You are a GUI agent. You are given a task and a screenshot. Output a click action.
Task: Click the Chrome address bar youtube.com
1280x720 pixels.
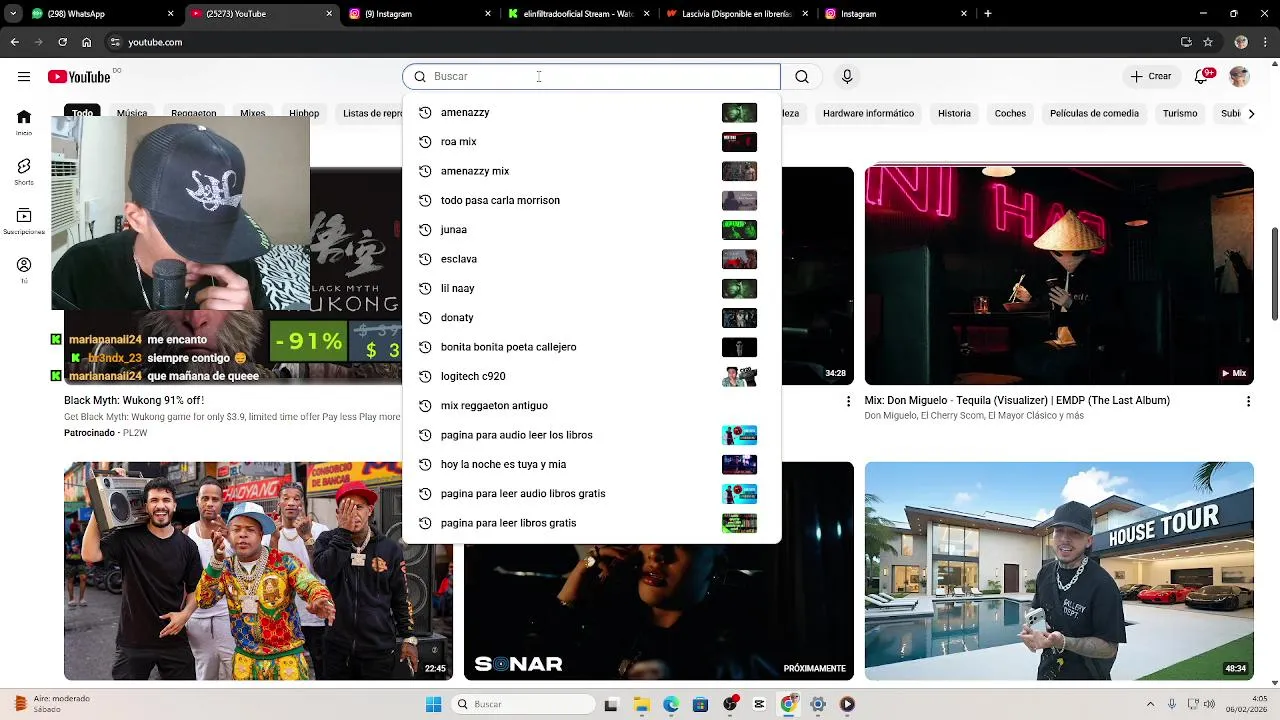click(640, 42)
